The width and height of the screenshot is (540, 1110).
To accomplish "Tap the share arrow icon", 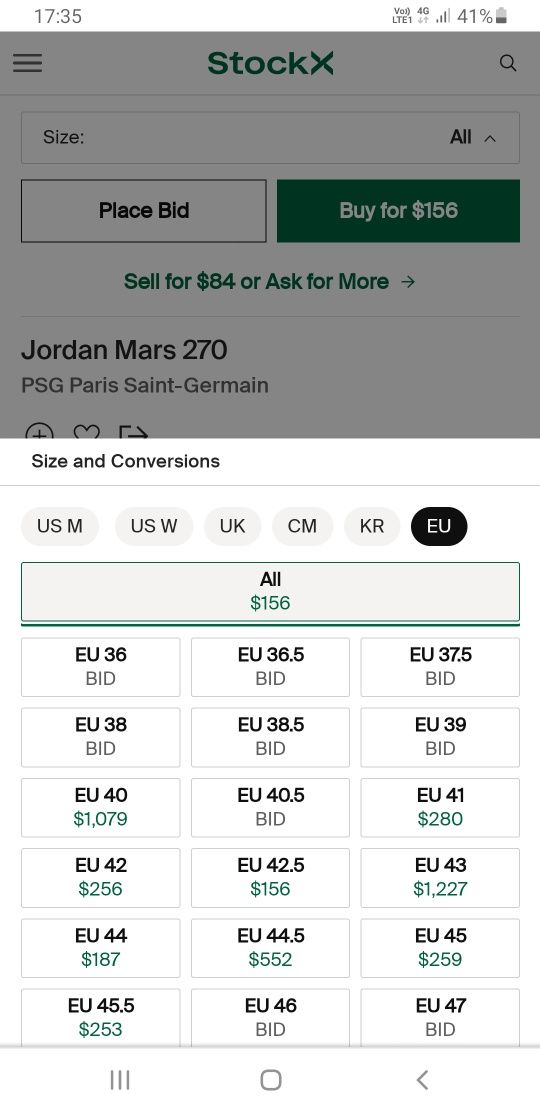I will (133, 431).
